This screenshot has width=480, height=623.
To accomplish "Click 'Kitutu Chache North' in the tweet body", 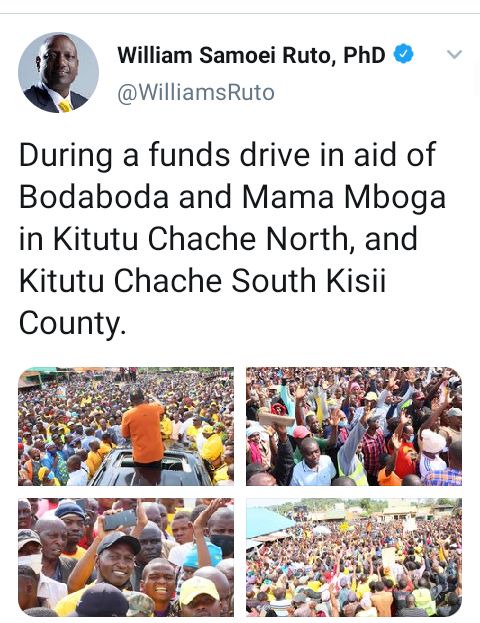I will pos(204,239).
